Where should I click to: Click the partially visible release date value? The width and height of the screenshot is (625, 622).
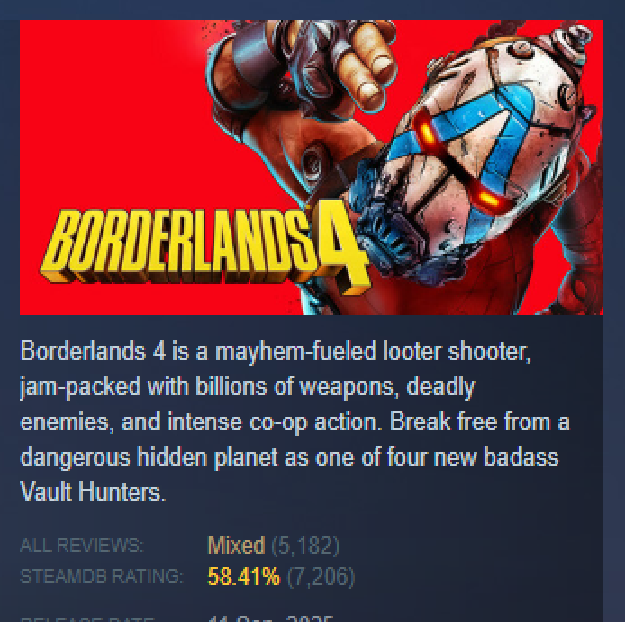tap(270, 618)
